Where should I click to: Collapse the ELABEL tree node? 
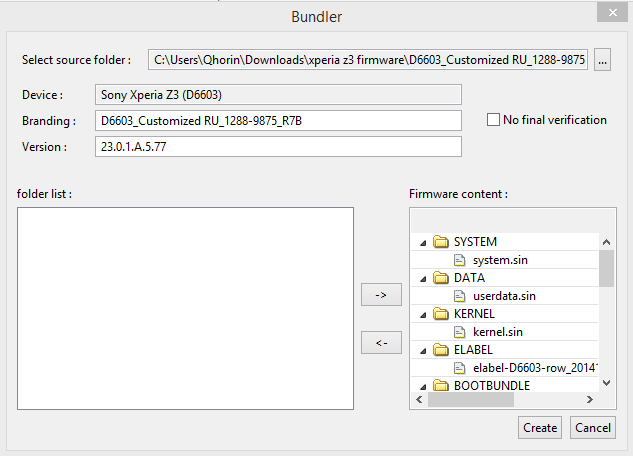coord(423,351)
